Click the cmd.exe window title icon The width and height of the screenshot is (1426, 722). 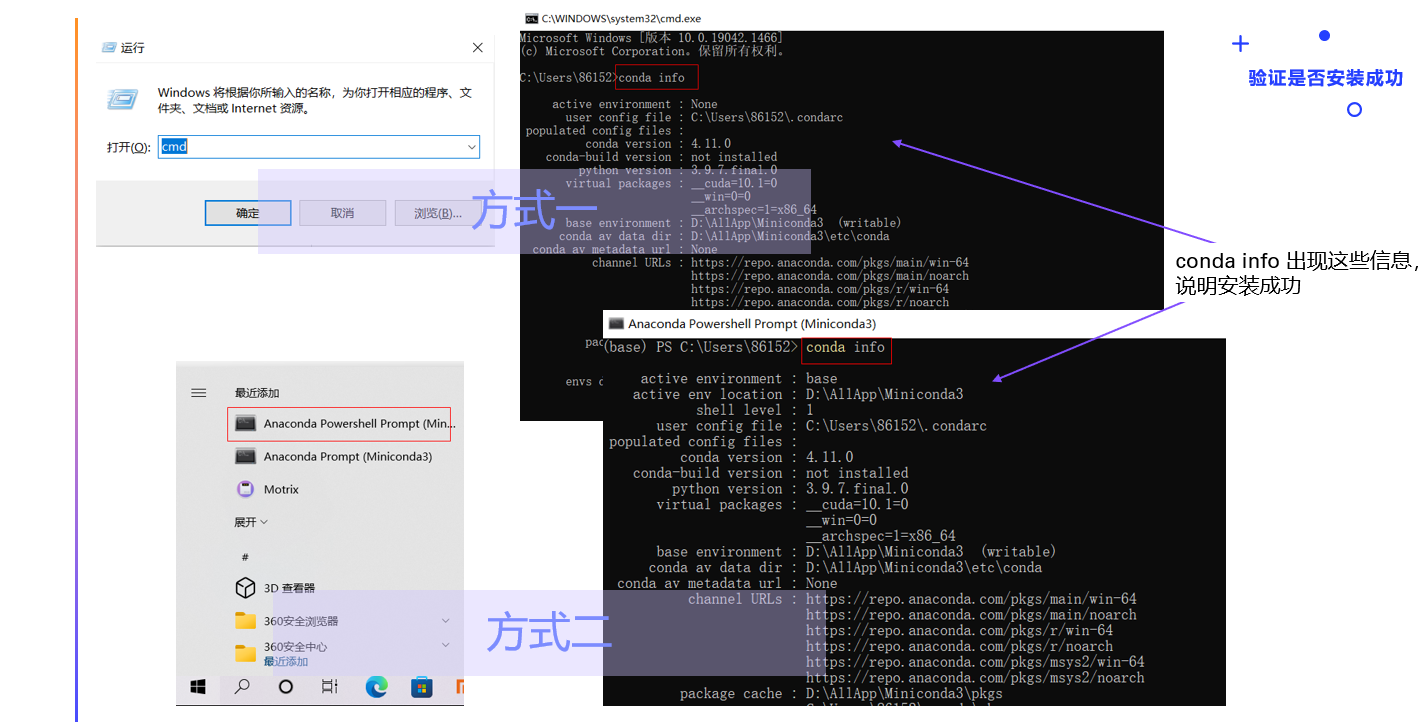532,18
